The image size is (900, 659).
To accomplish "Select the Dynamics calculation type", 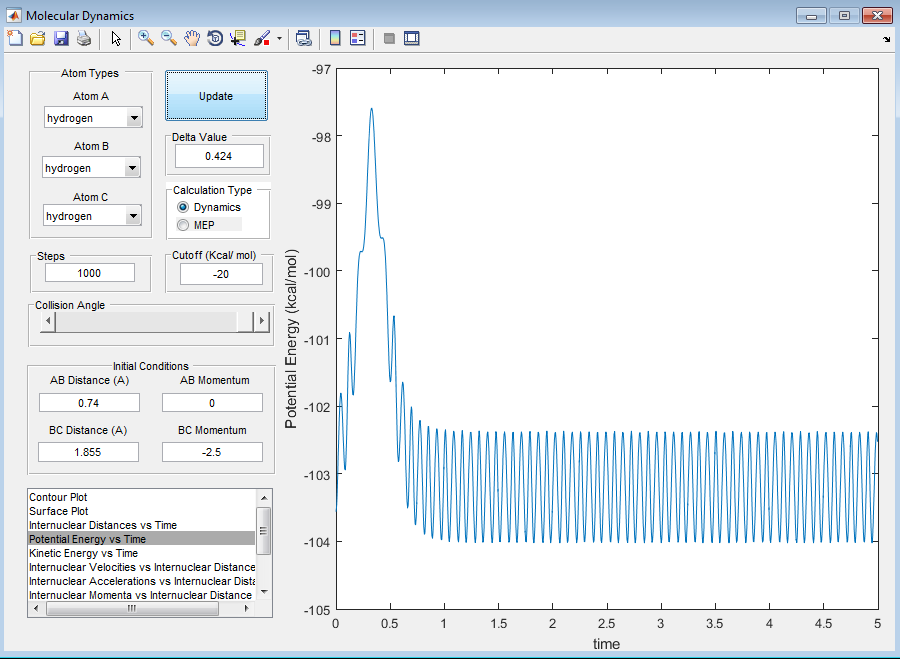I will tap(183, 207).
